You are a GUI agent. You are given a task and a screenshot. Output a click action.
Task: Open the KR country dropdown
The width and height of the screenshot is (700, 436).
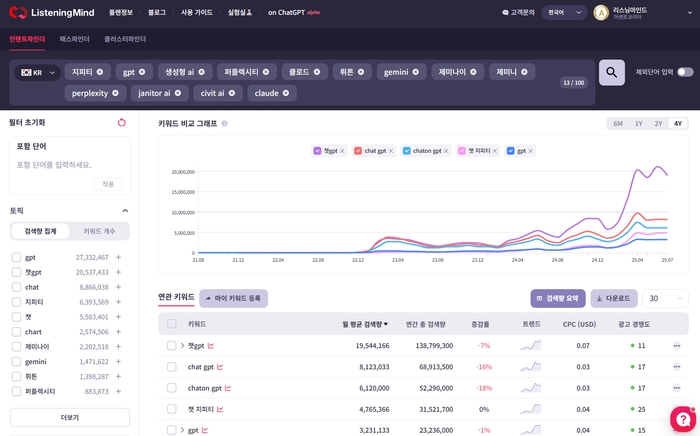point(38,72)
